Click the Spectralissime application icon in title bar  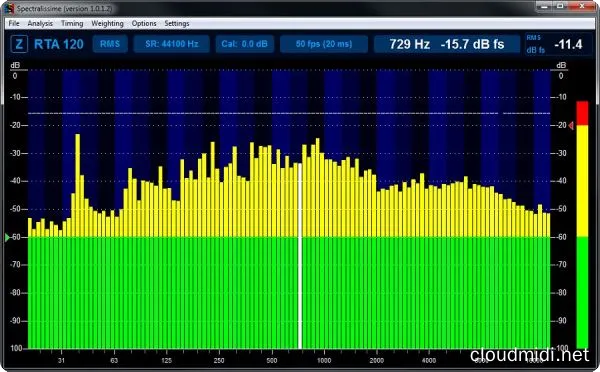[x=10, y=8]
